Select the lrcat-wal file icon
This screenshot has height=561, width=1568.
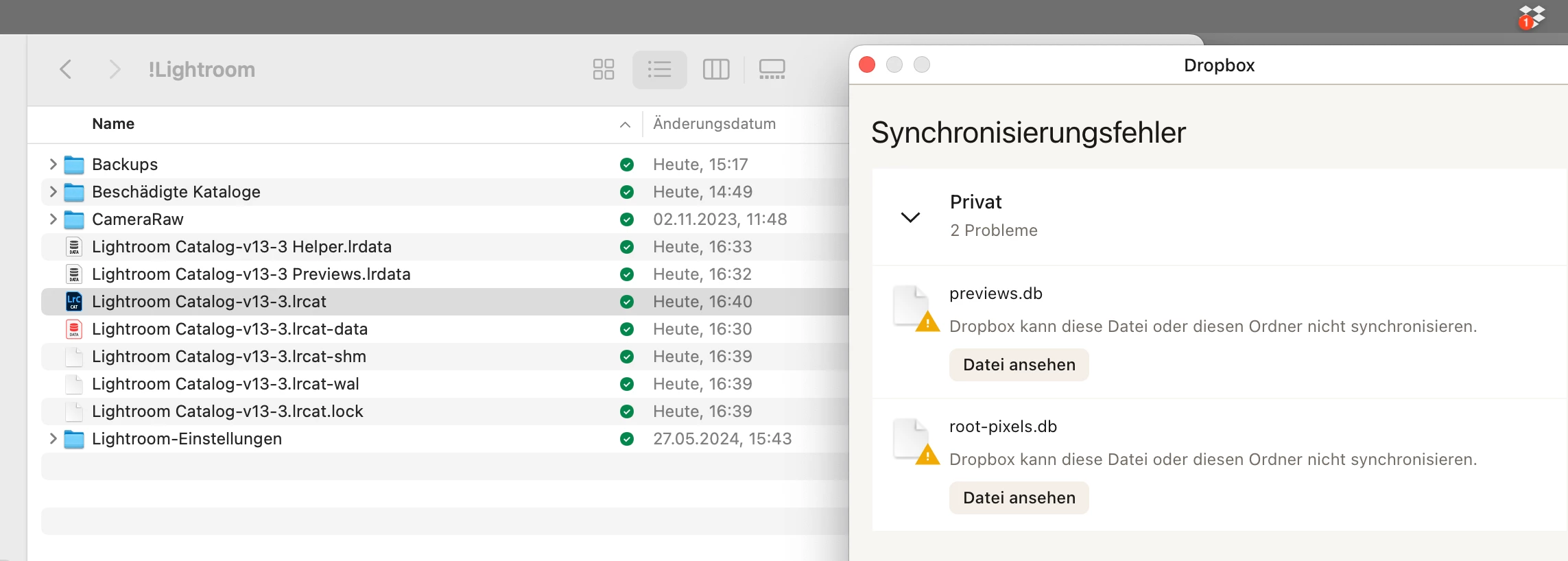[x=74, y=384]
